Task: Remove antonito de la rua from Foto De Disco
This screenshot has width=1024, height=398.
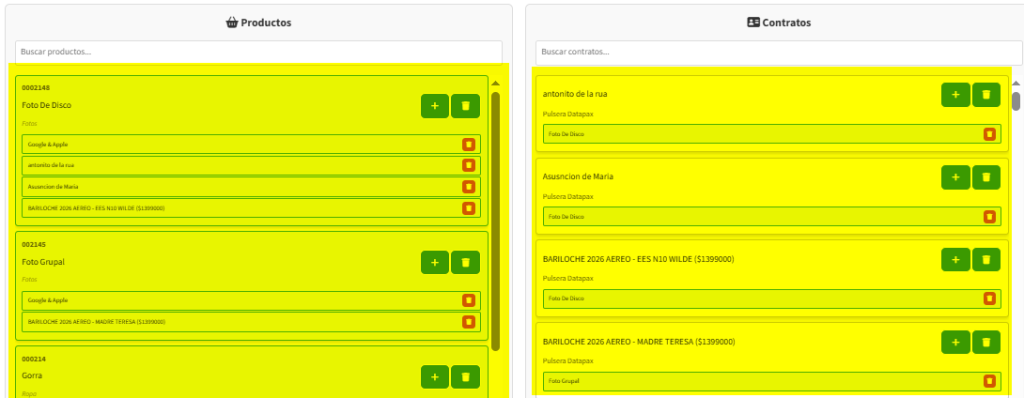Action: click(468, 165)
